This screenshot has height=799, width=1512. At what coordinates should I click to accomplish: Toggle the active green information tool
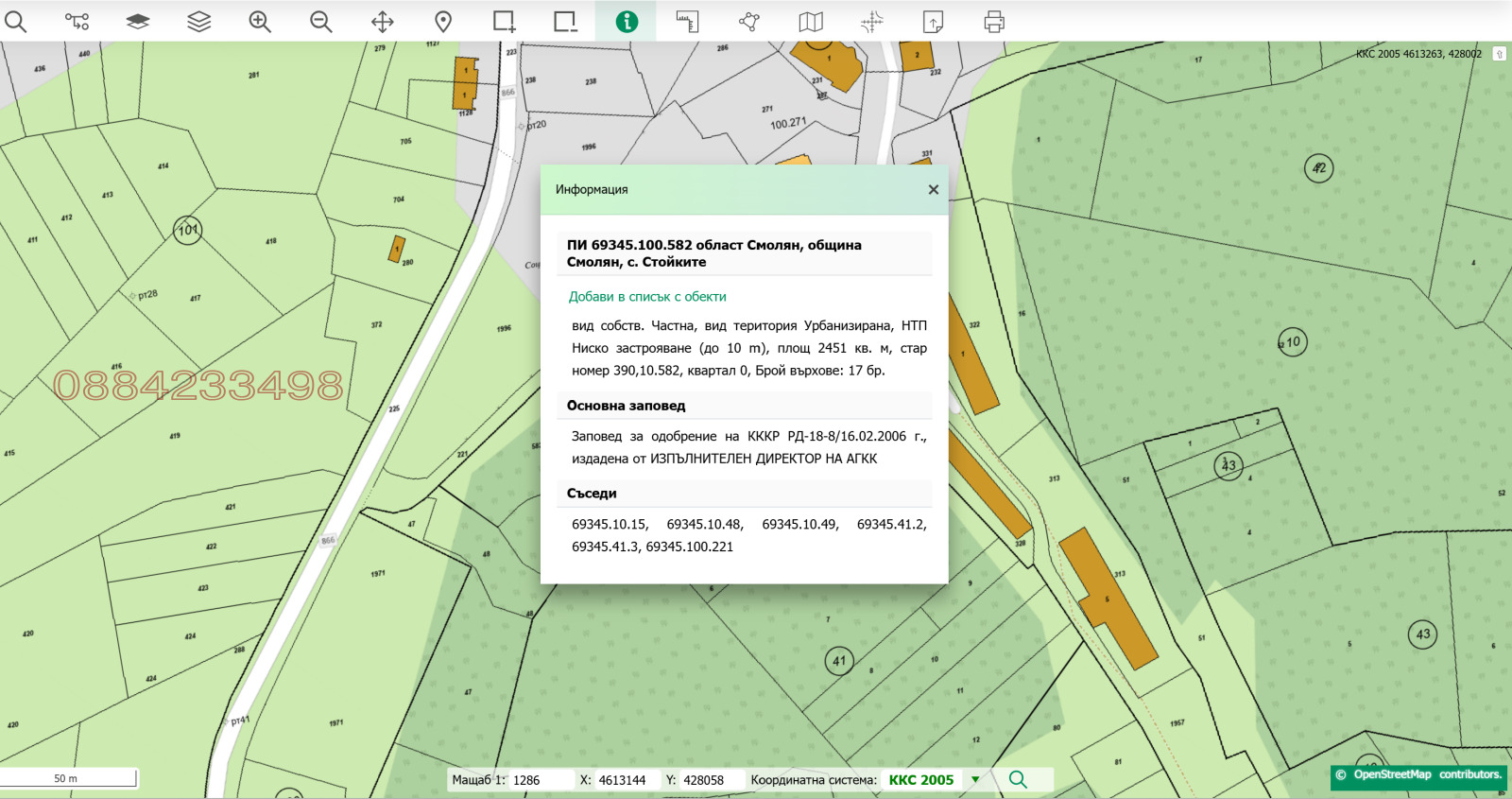click(x=626, y=21)
